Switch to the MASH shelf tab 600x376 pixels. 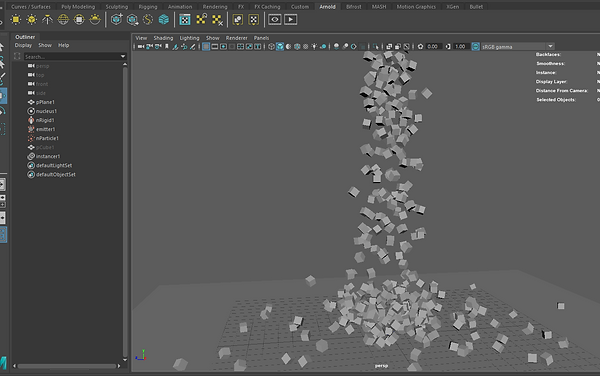click(379, 7)
